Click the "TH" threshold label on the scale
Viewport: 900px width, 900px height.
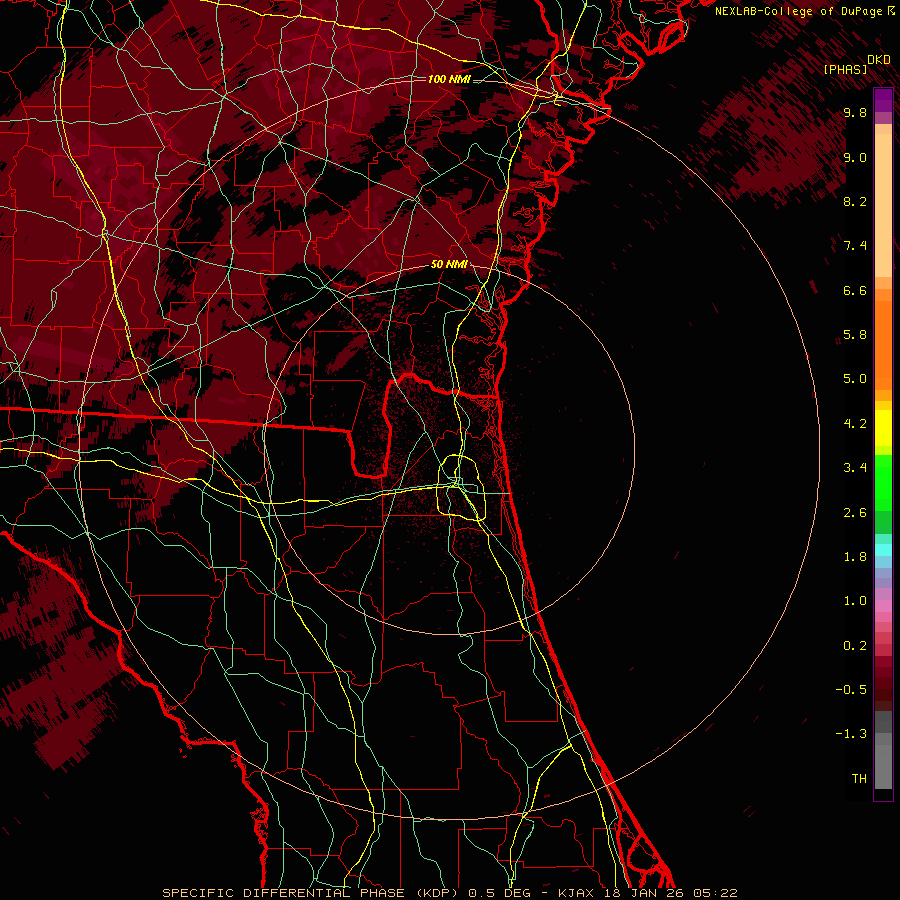(x=859, y=779)
